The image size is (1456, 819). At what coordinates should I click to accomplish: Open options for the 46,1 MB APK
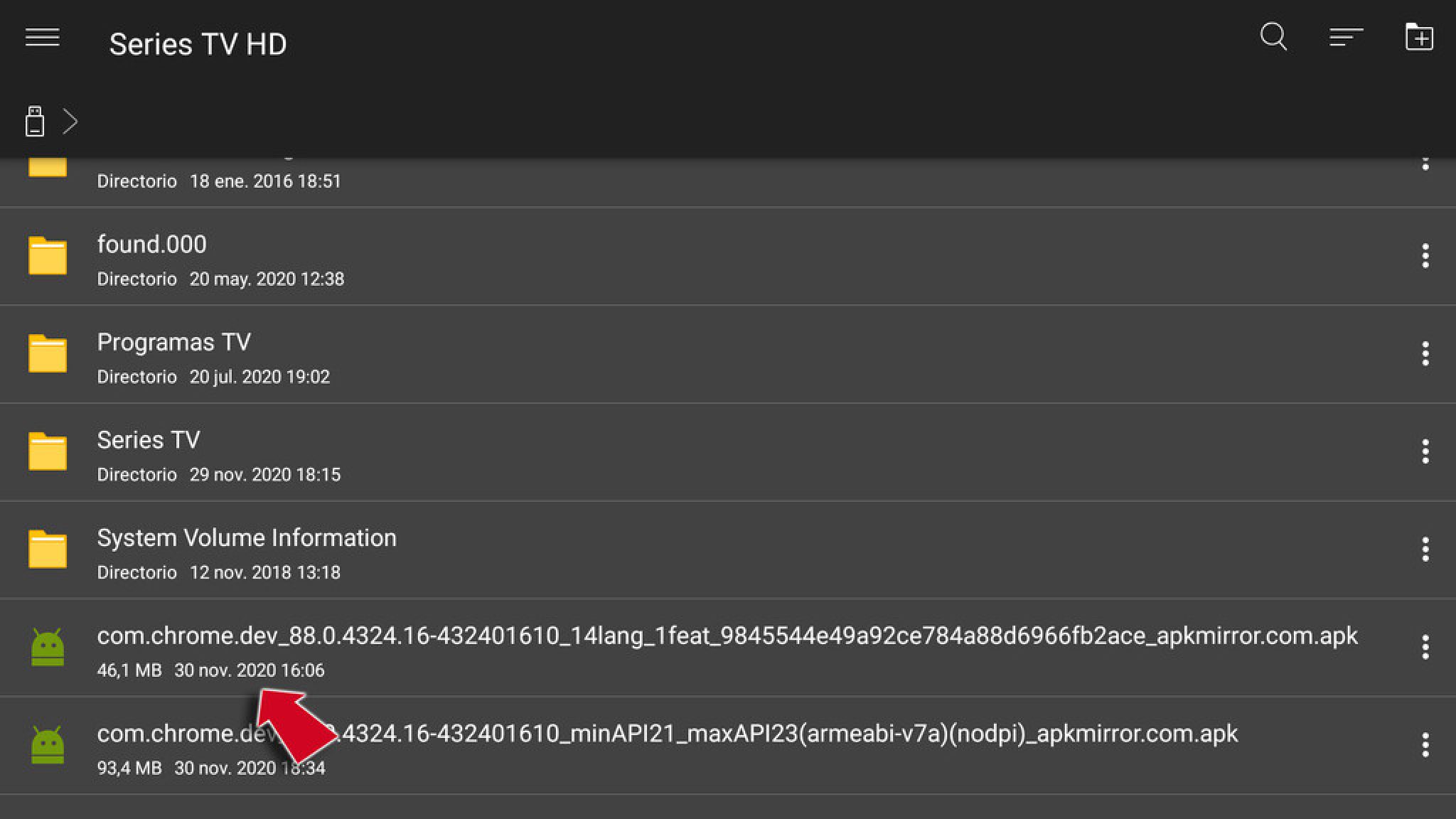click(1425, 647)
